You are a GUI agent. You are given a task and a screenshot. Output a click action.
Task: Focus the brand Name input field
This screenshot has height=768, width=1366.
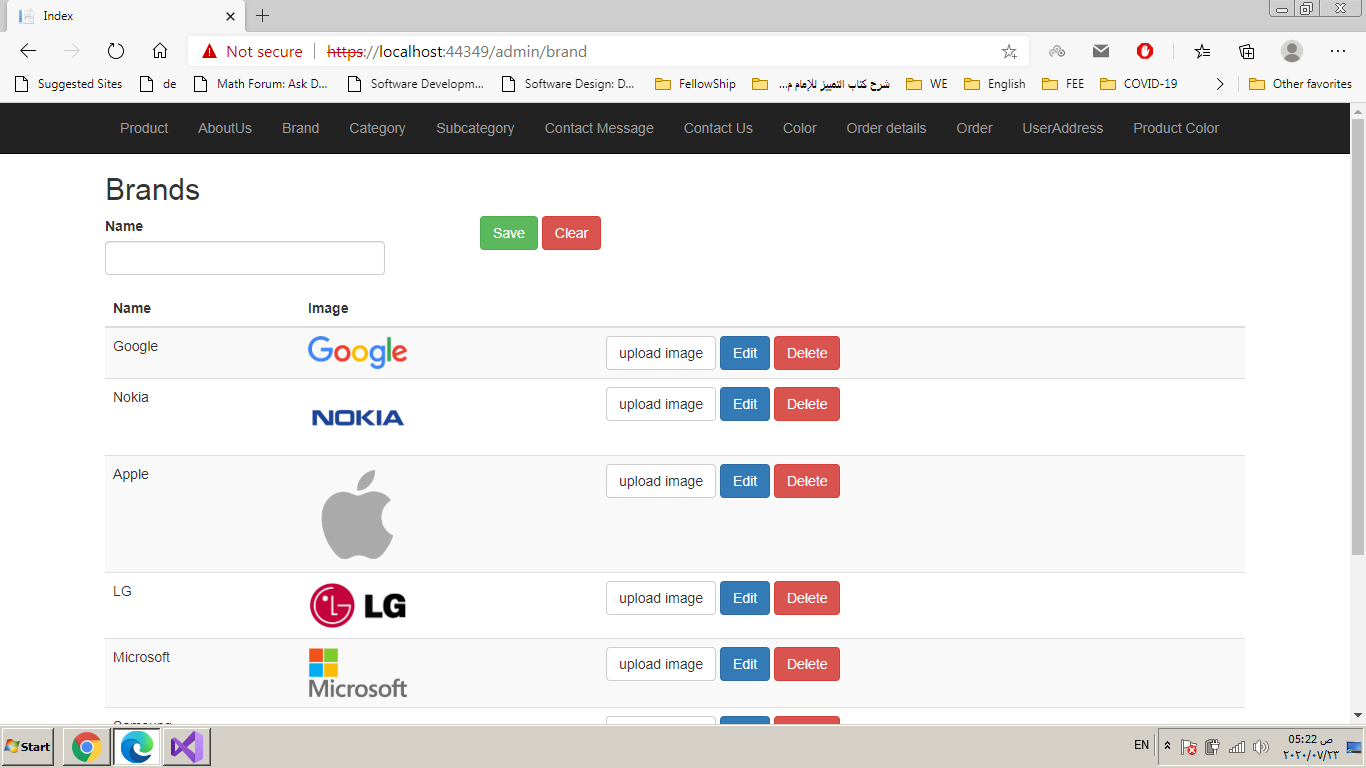coord(245,258)
